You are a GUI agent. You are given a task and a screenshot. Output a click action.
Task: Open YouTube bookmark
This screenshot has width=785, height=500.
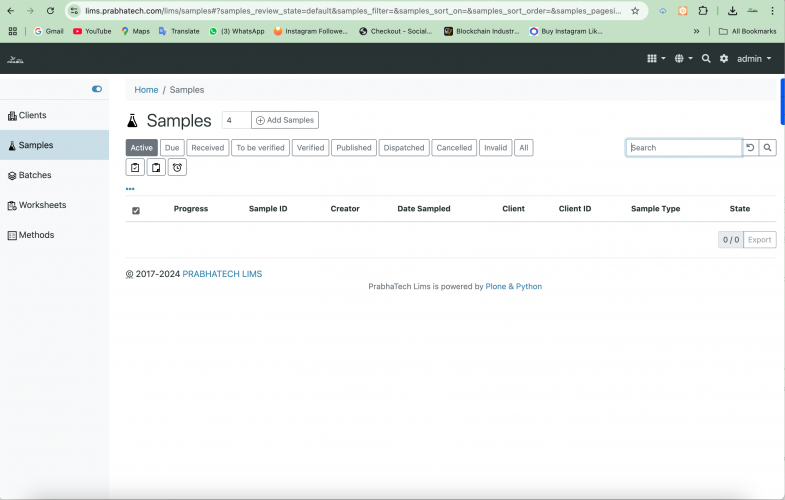(x=92, y=31)
